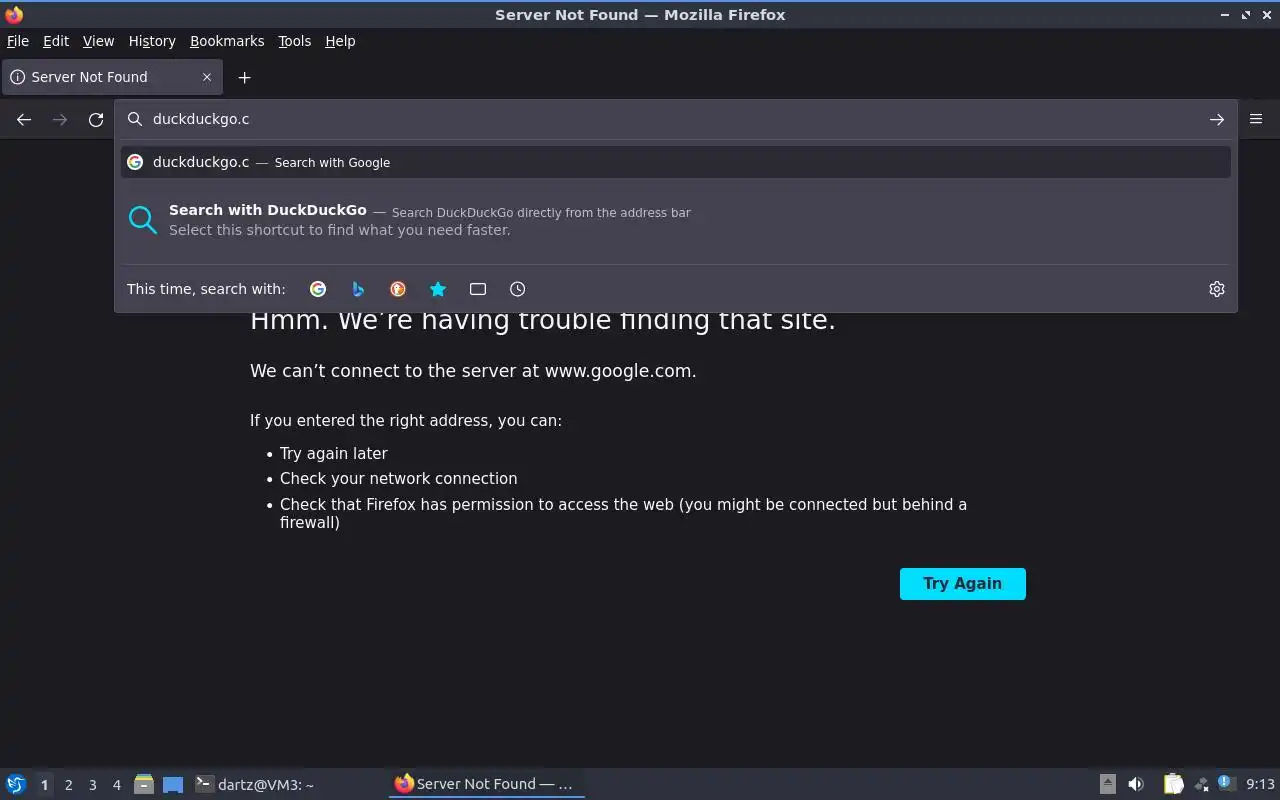Search in Bookmarks using star icon
This screenshot has height=800, width=1280.
pyautogui.click(x=438, y=289)
